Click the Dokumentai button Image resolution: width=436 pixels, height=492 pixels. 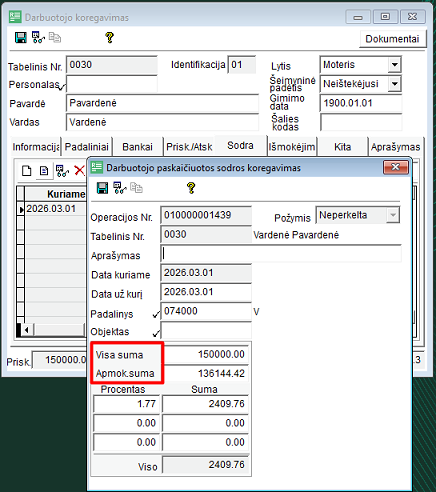point(392,39)
